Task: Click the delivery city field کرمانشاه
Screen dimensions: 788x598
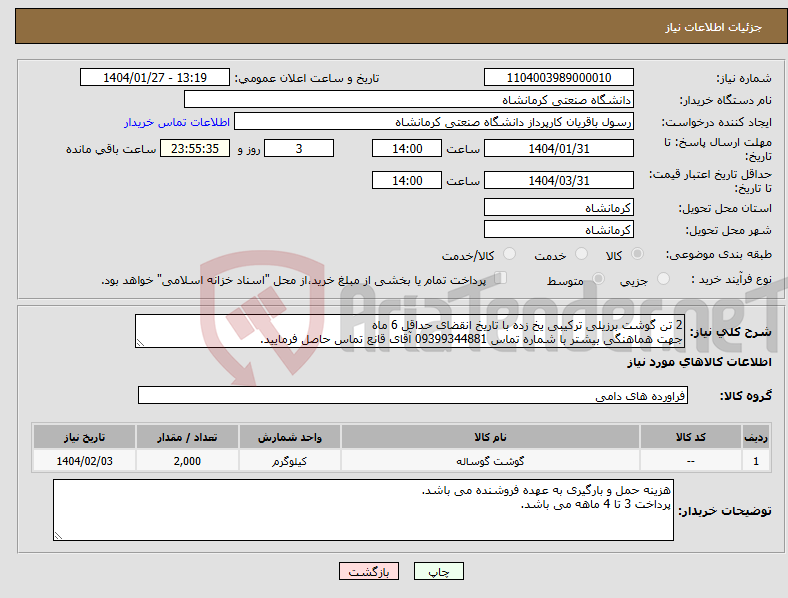Action: click(558, 229)
